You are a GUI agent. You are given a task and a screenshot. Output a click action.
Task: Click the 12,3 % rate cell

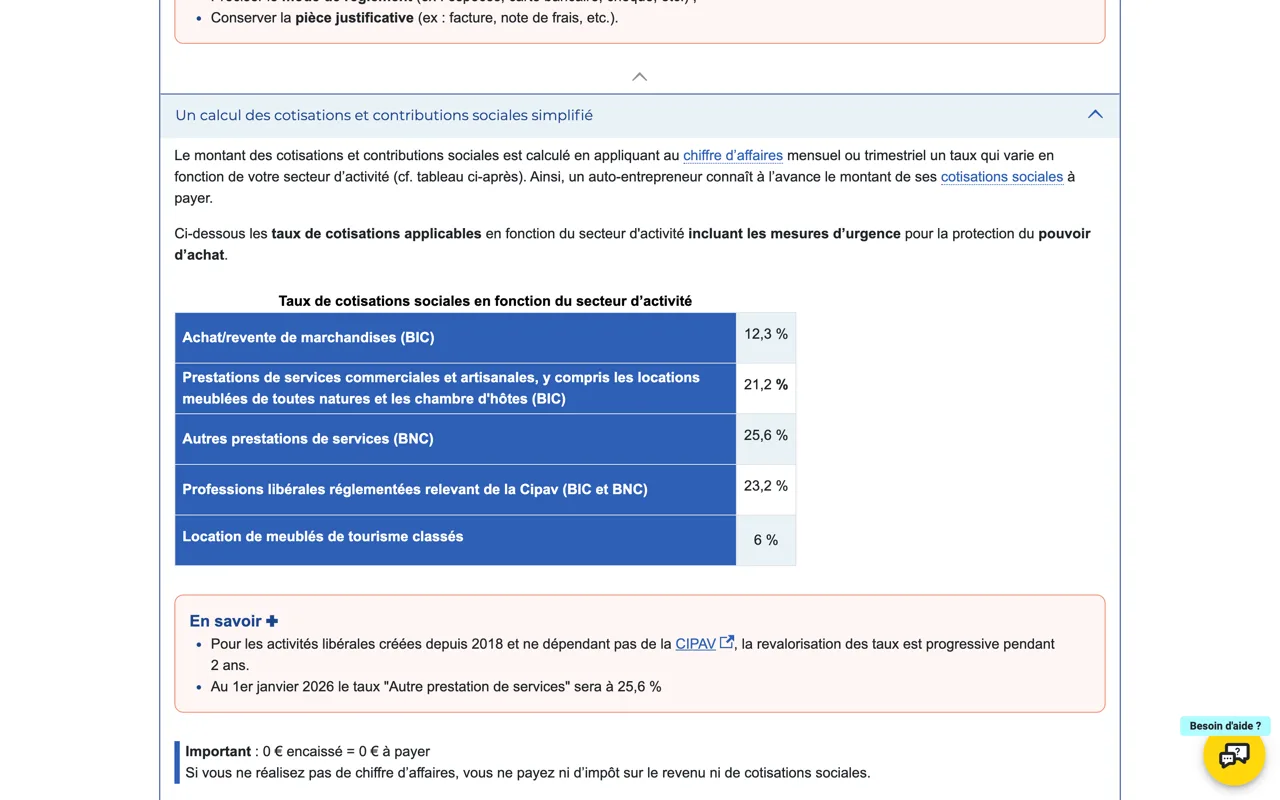point(766,338)
